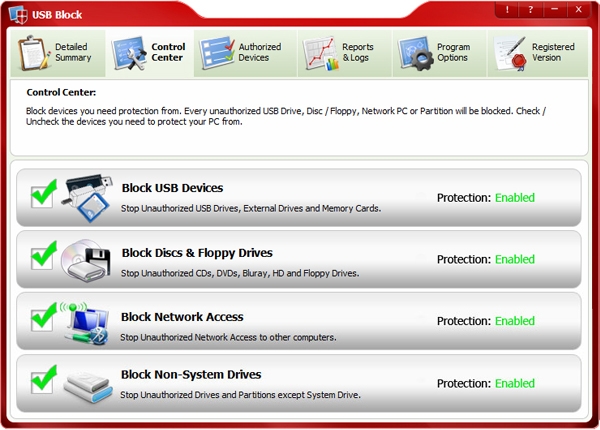Go to the Reports & Logs tab
The width and height of the screenshot is (600, 430).
(x=345, y=53)
